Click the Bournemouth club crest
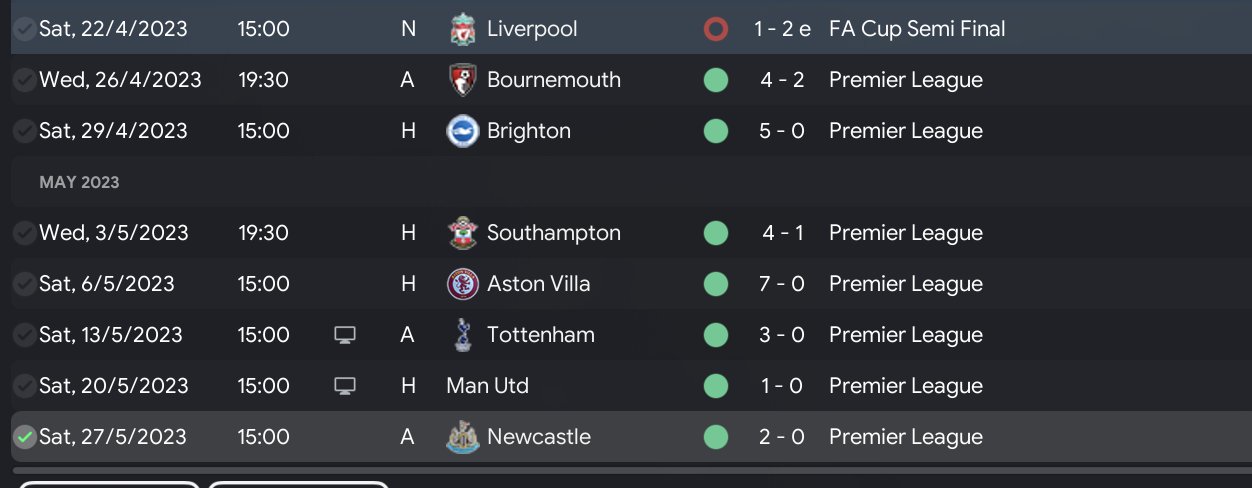1252x488 pixels. point(462,80)
